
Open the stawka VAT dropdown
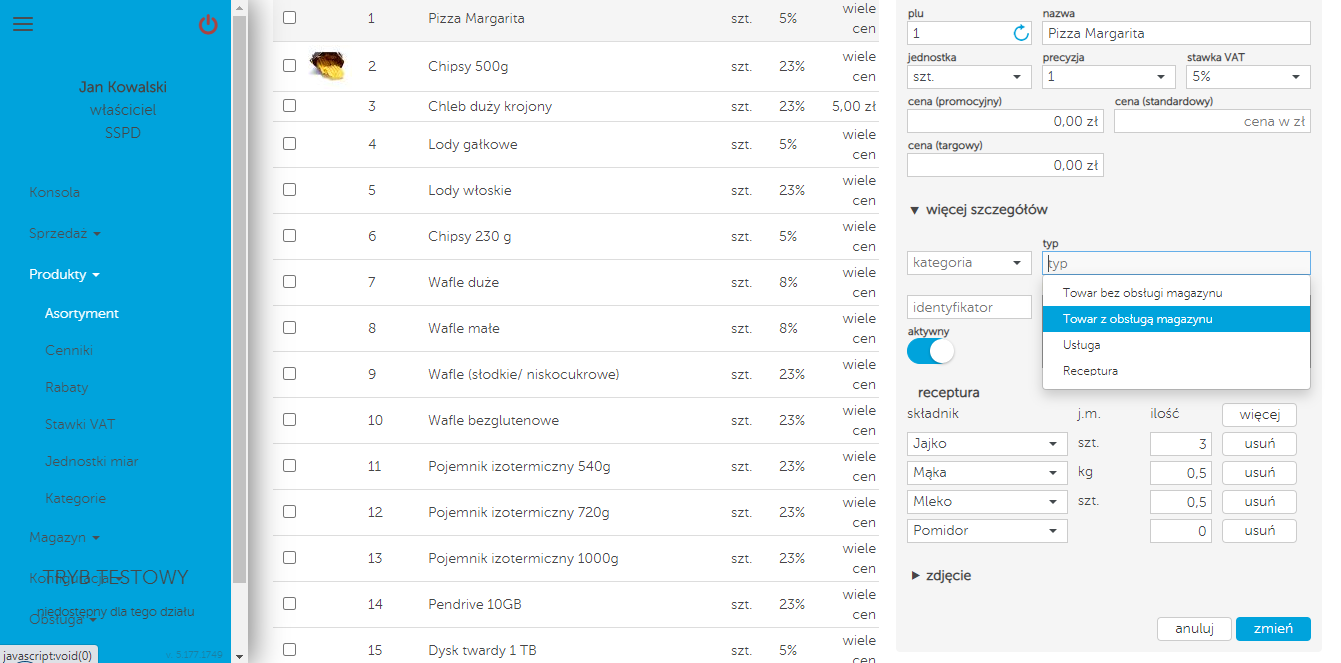1248,77
